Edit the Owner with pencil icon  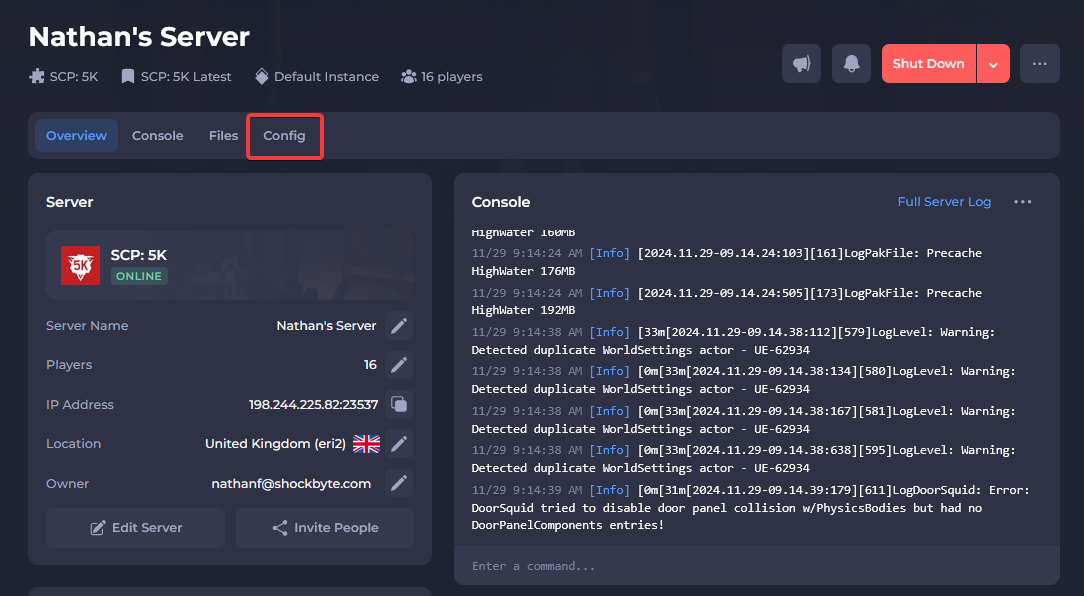coord(399,483)
